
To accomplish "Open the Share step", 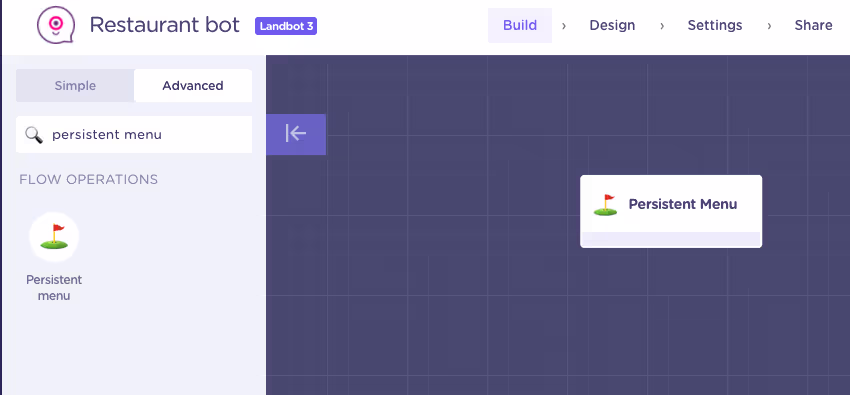I will [x=813, y=25].
